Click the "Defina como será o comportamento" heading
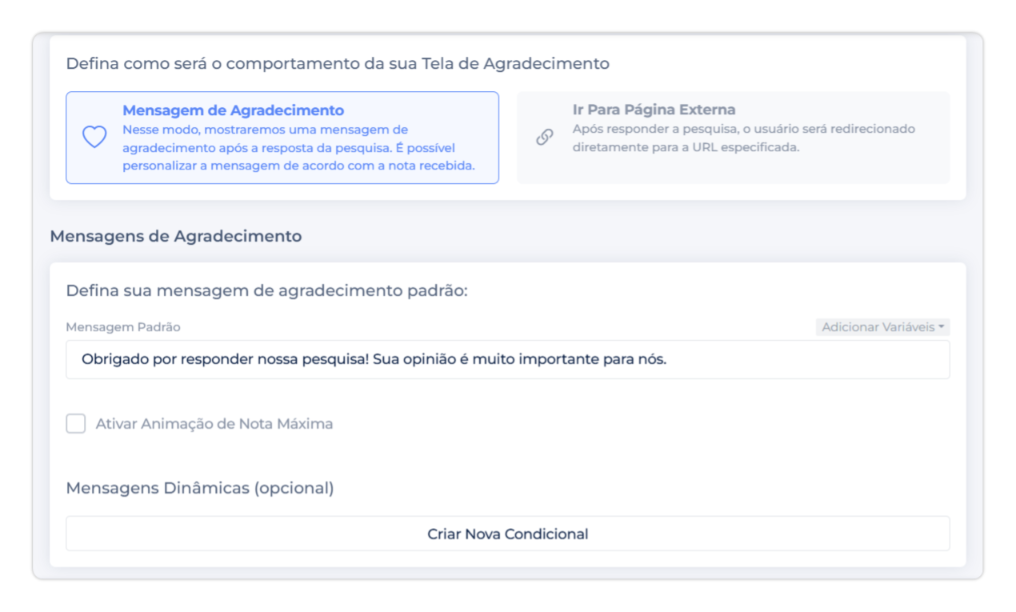The image size is (1016, 612). coord(337,63)
